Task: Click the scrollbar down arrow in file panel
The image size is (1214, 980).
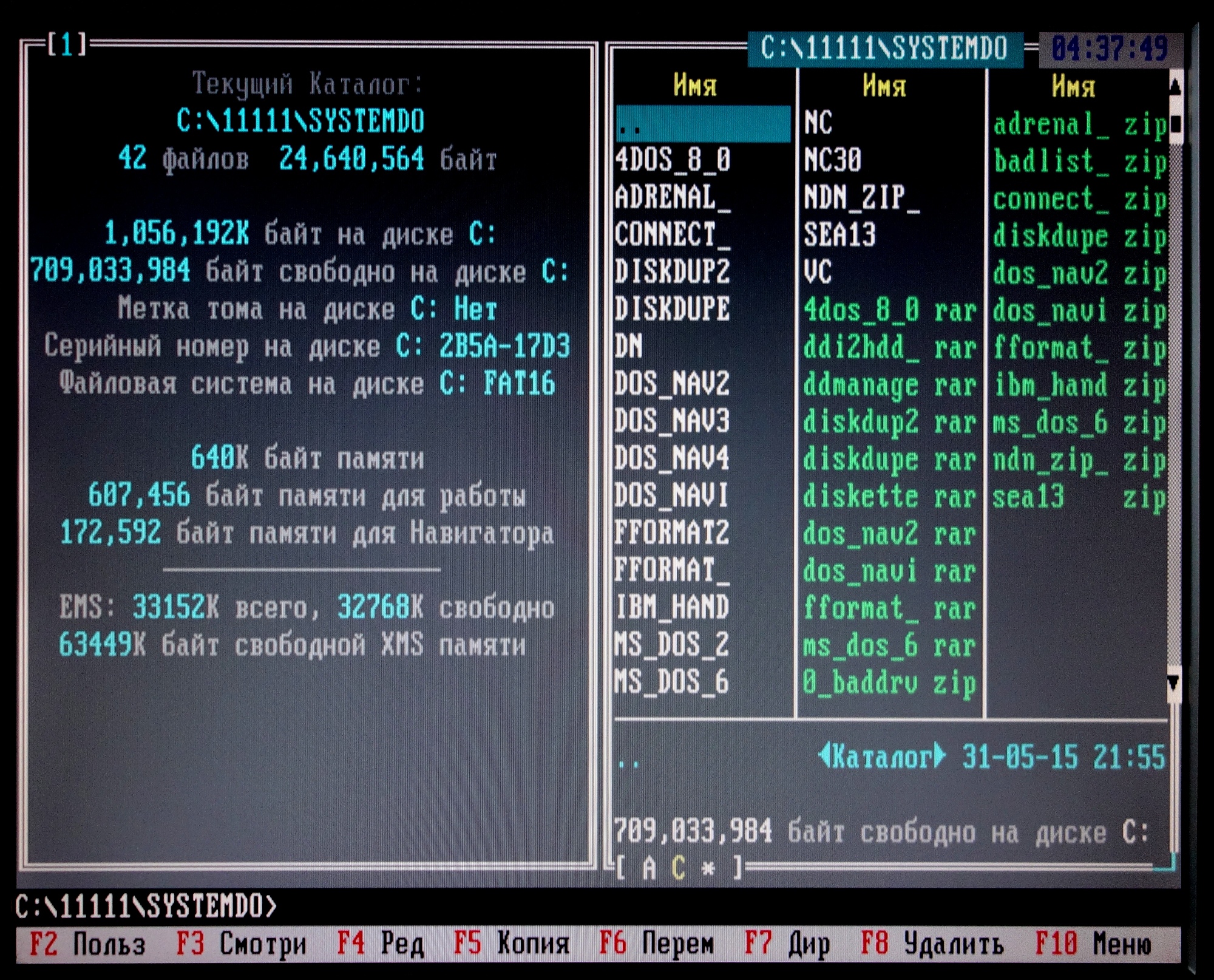Action: pos(1173,682)
